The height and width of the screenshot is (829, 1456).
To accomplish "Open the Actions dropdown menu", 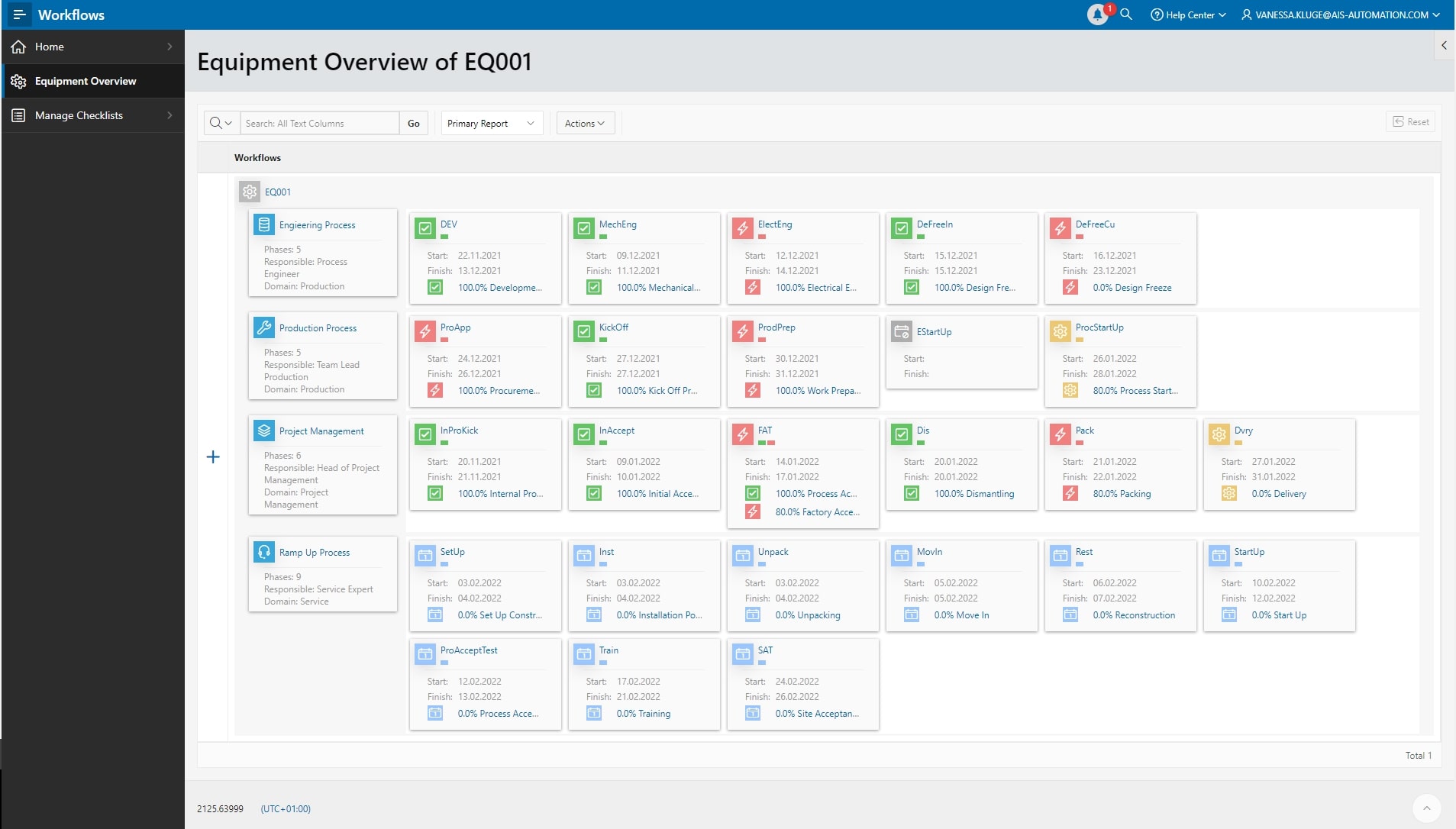I will (585, 123).
